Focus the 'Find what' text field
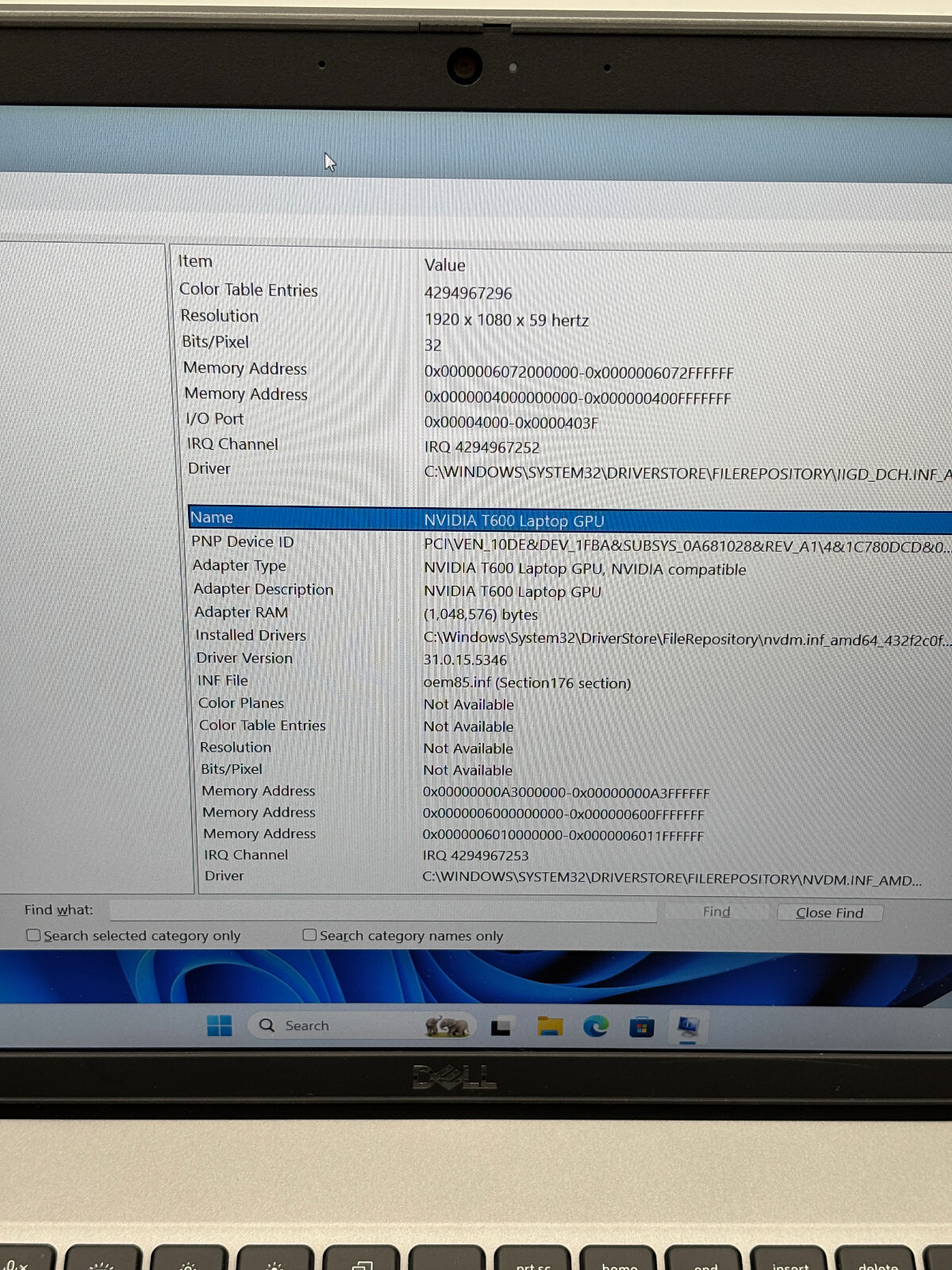Viewport: 952px width, 1270px height. (x=382, y=911)
